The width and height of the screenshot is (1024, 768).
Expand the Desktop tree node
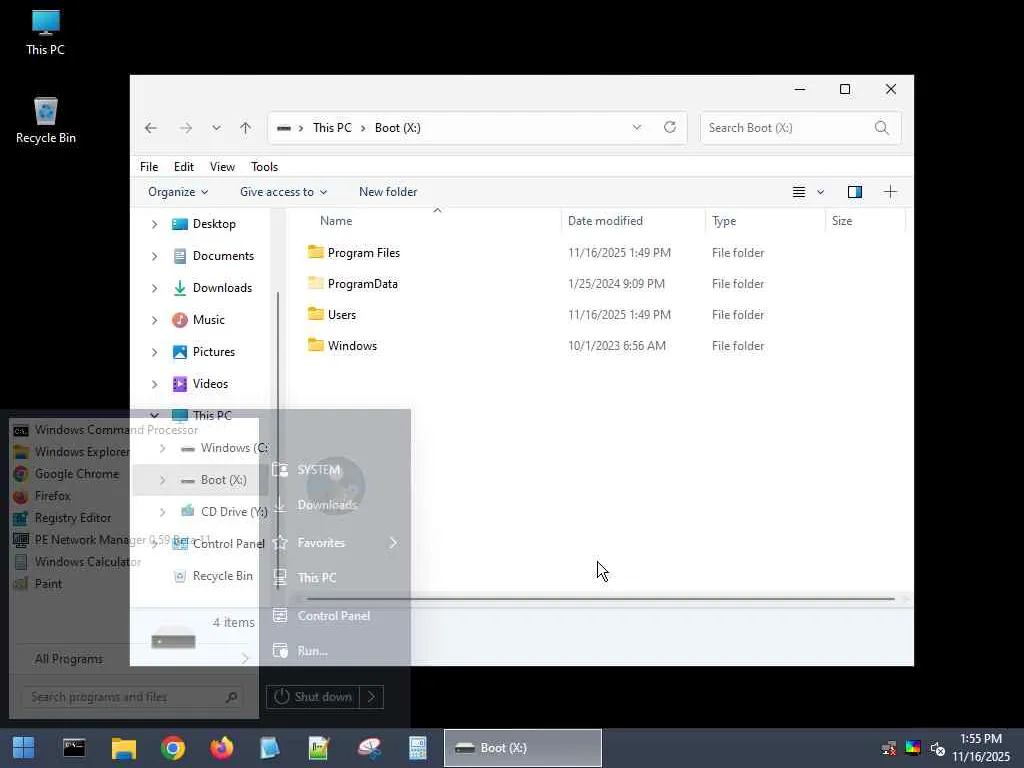coord(154,224)
